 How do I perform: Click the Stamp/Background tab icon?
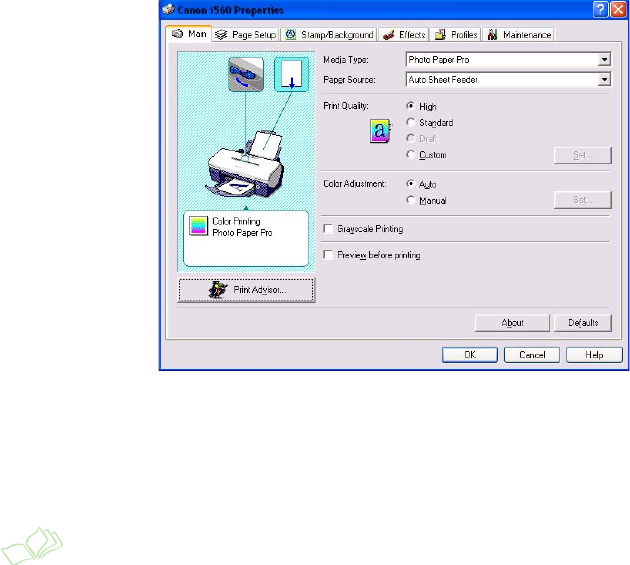(x=290, y=35)
